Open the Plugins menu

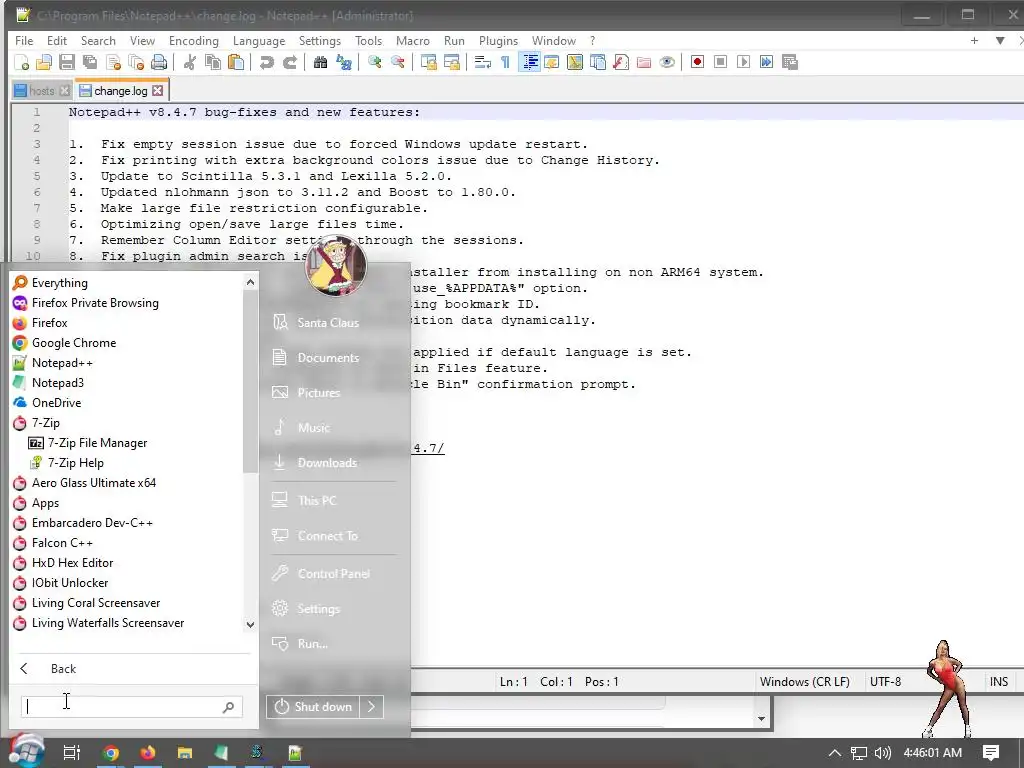tap(498, 40)
